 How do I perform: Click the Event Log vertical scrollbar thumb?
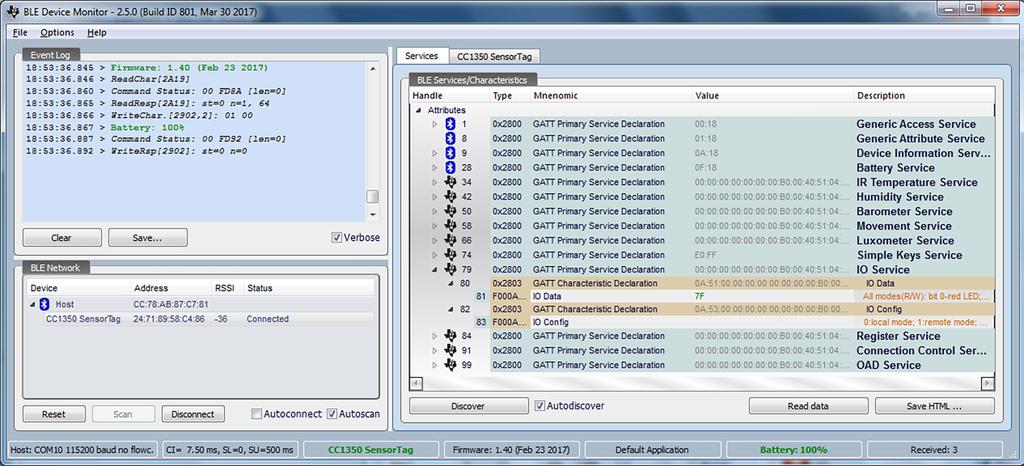pos(372,196)
